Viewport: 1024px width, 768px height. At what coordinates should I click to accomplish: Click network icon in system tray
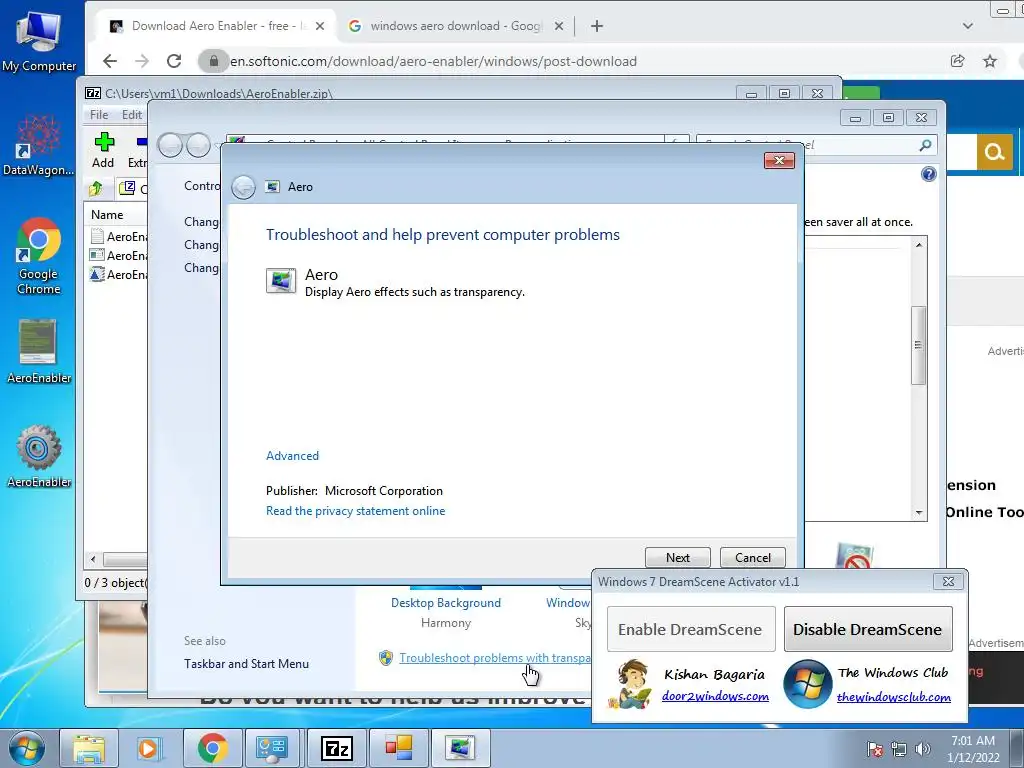pyautogui.click(x=899, y=749)
